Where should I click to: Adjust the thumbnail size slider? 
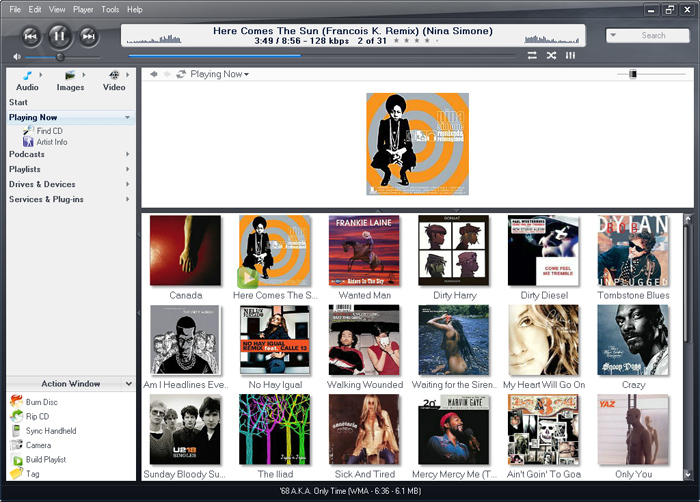(x=633, y=74)
